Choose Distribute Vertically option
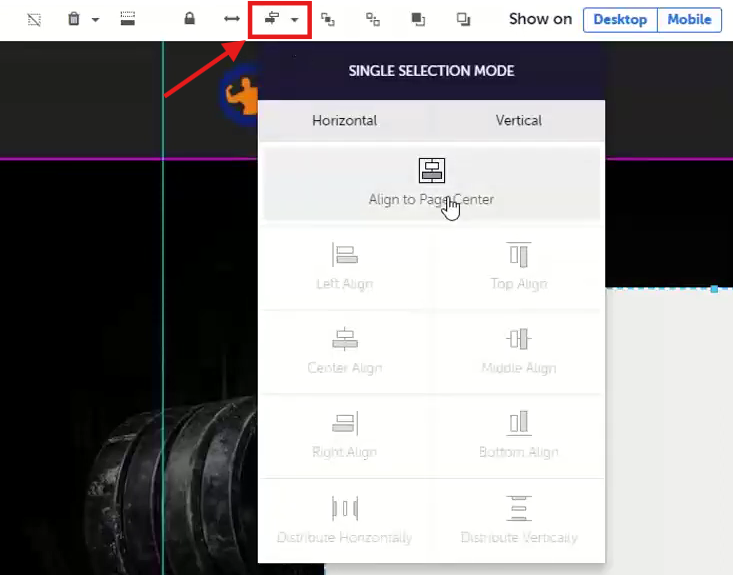The height and width of the screenshot is (575, 733). [x=519, y=520]
